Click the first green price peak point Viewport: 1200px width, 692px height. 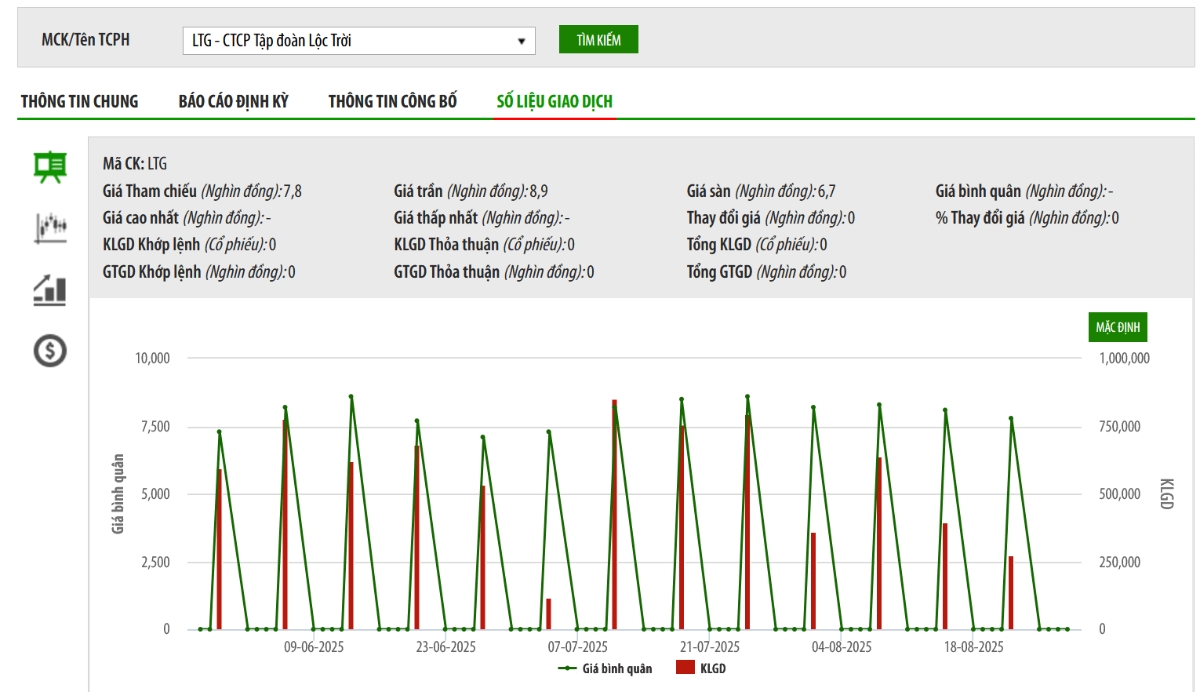219,432
